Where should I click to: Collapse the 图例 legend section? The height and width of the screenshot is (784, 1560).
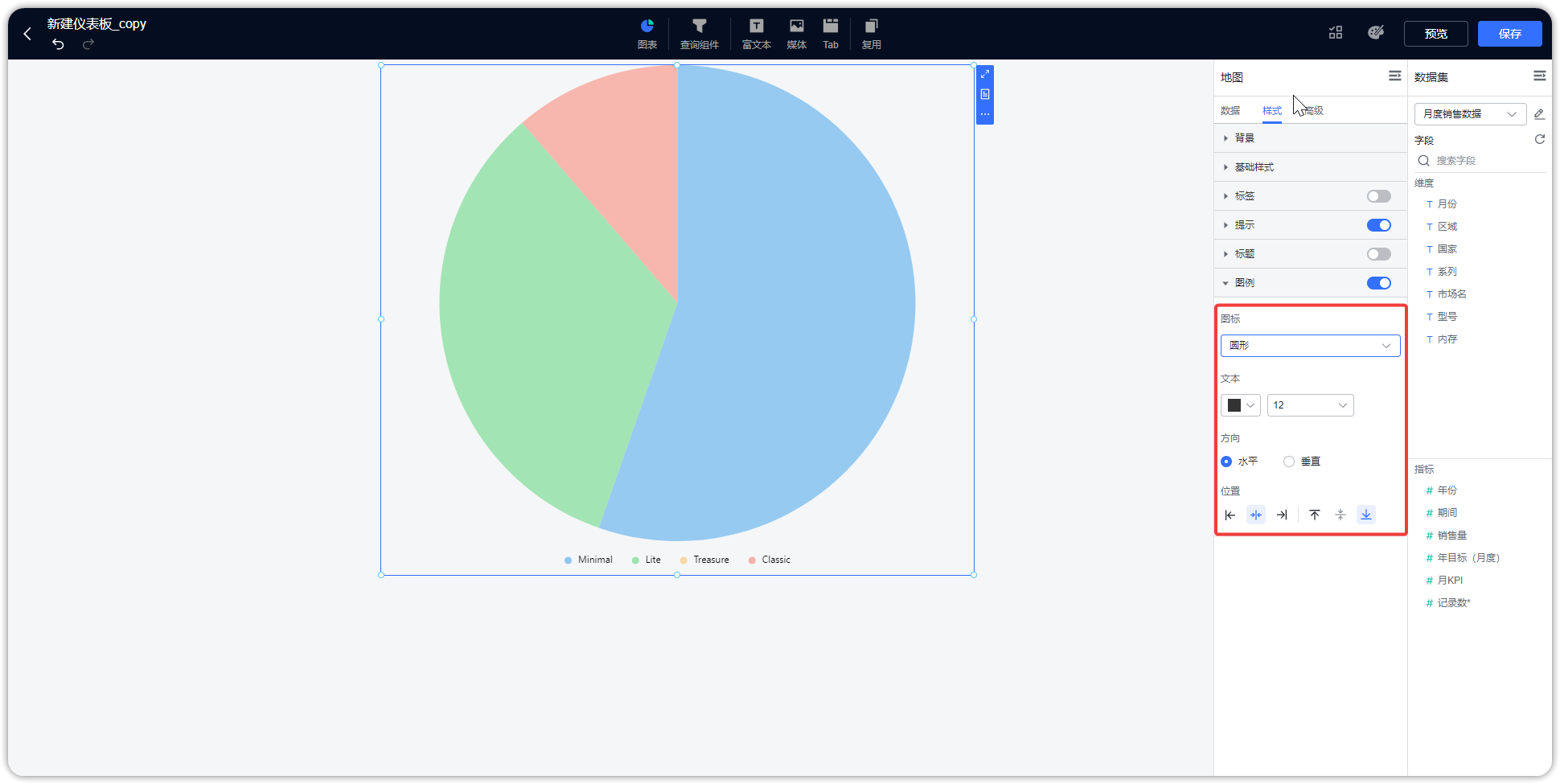[x=1225, y=283]
